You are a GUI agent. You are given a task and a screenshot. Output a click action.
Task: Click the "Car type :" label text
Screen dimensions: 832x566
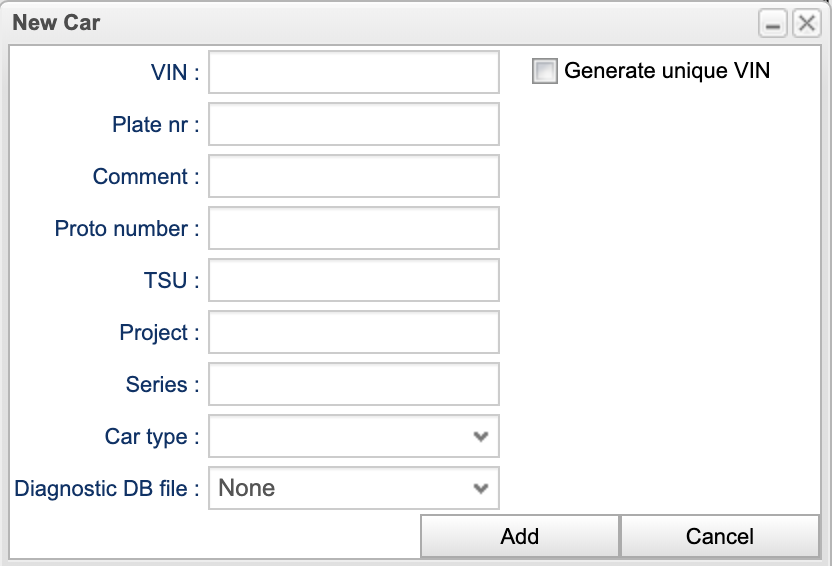tap(152, 436)
